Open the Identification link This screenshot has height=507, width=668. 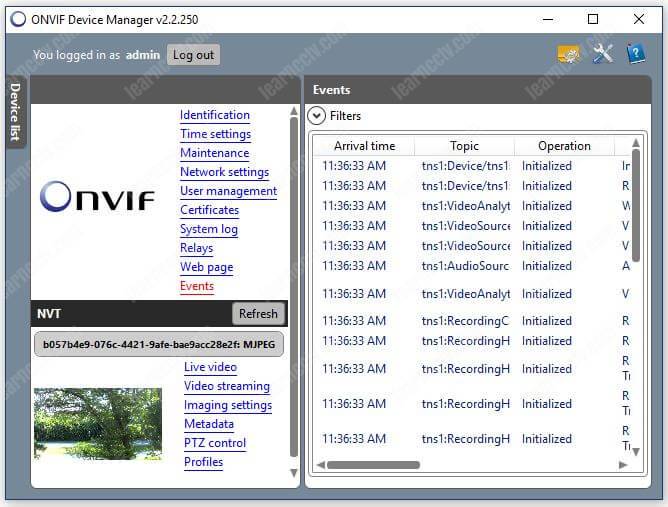click(215, 115)
